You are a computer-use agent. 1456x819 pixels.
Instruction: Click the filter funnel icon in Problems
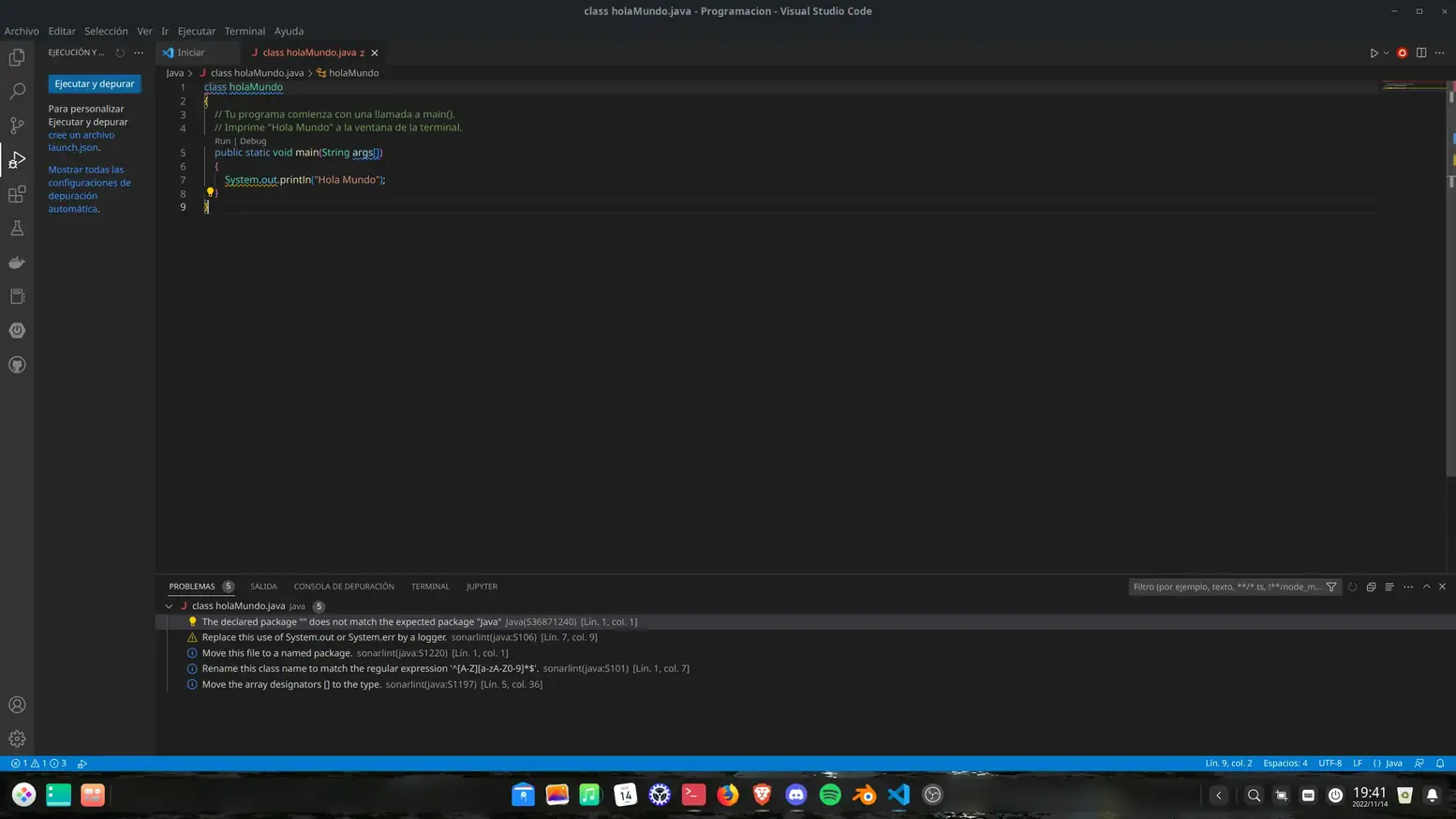tap(1331, 587)
